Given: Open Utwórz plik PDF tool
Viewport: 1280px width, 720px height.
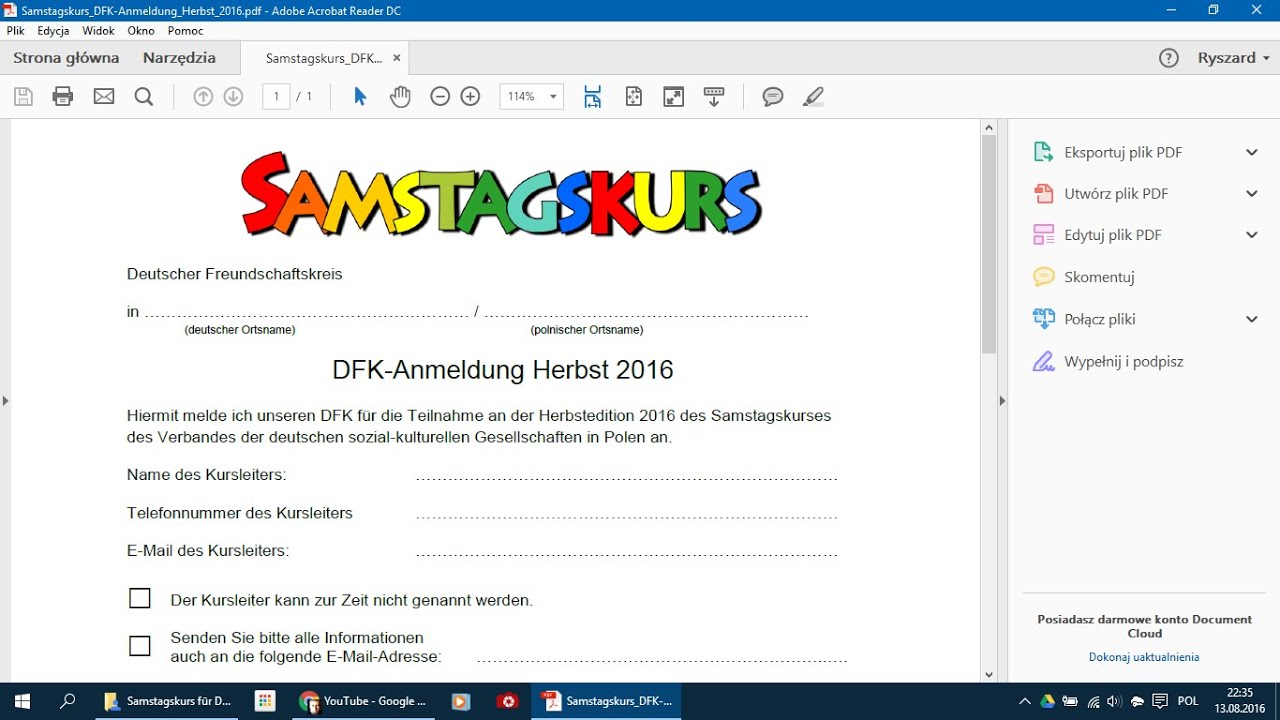Looking at the screenshot, I should [1116, 193].
